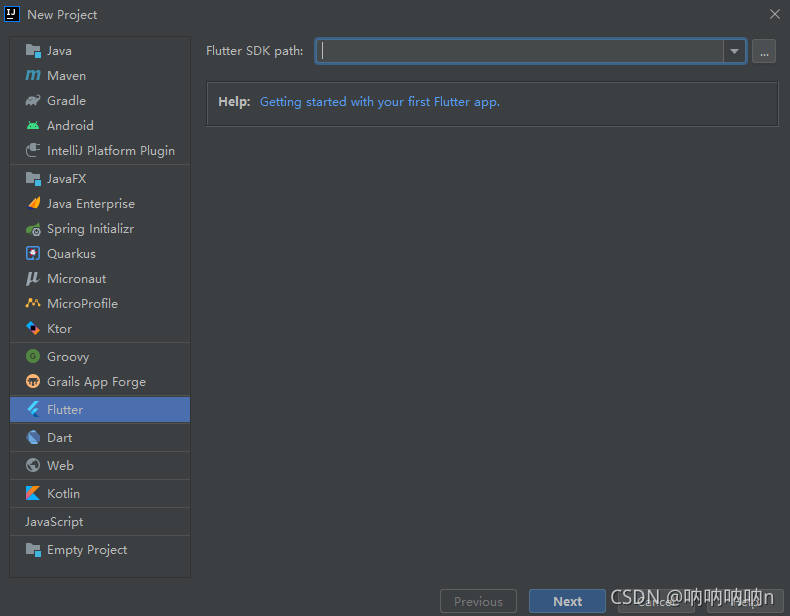Select the Java folder icon in project list

(33, 51)
